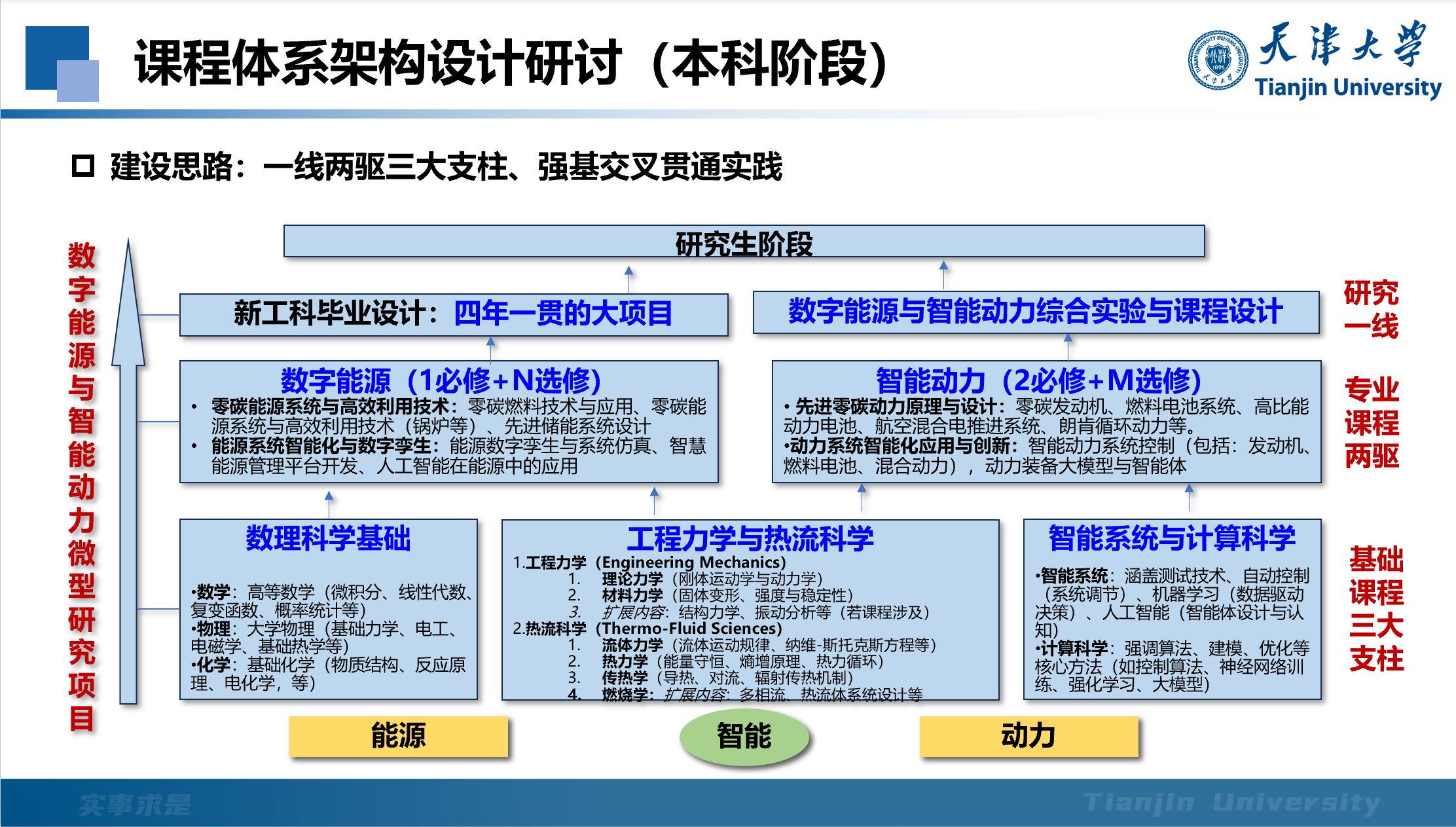Select the red 基础课程三大支柱 label
Image resolution: width=1456 pixels, height=827 pixels.
(x=1376, y=609)
